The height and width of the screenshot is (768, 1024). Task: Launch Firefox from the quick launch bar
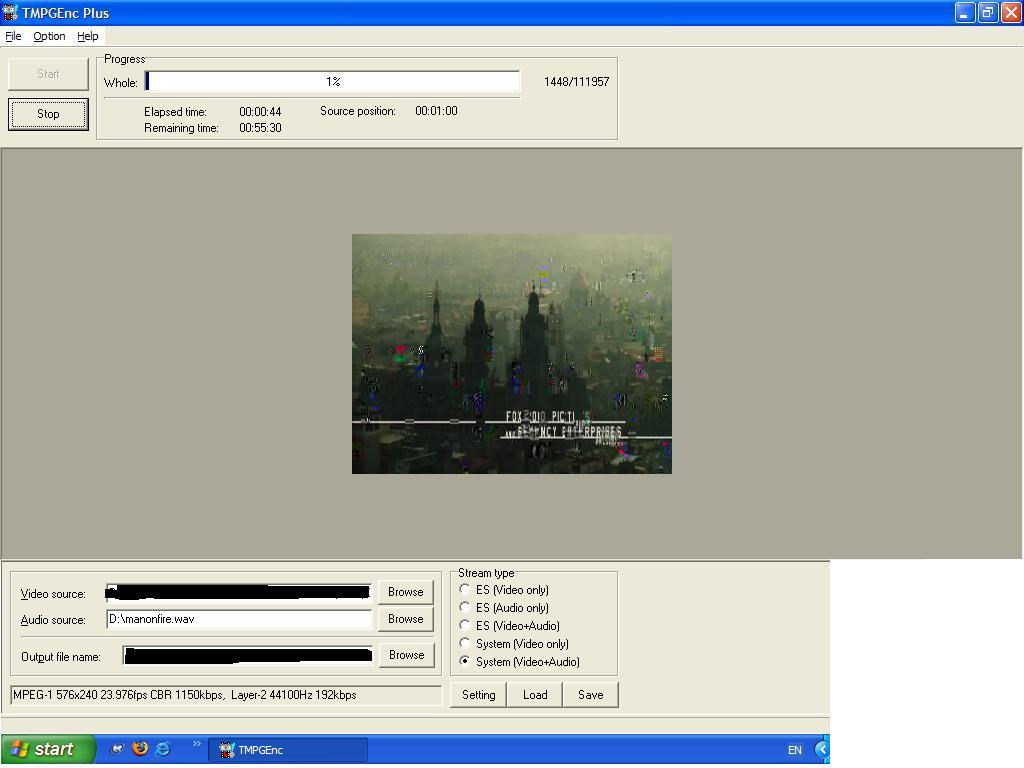point(140,748)
